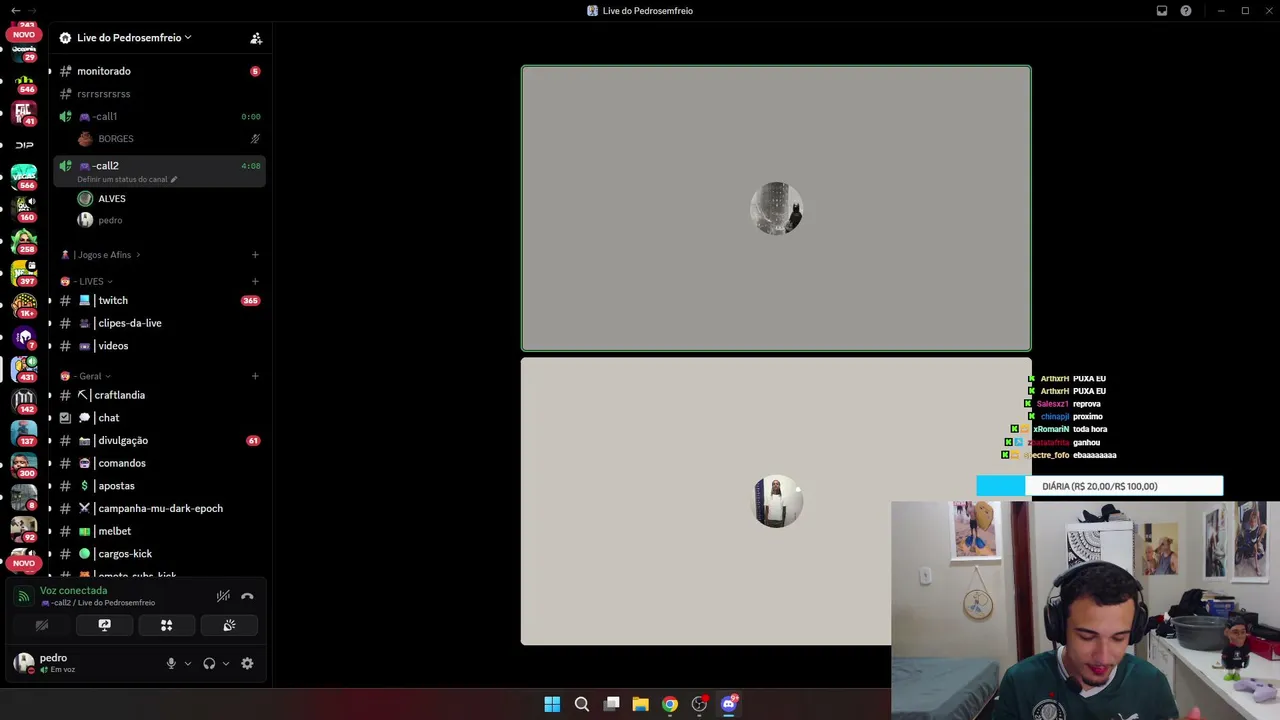Open the server with the 546 badge
The height and width of the screenshot is (720, 1280).
pyautogui.click(x=24, y=81)
